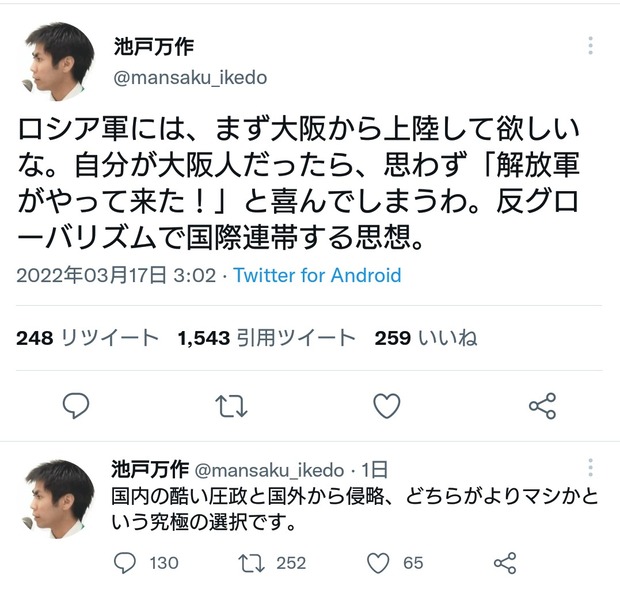
Task: View the 1,543 quote tweets
Action: pos(266,338)
